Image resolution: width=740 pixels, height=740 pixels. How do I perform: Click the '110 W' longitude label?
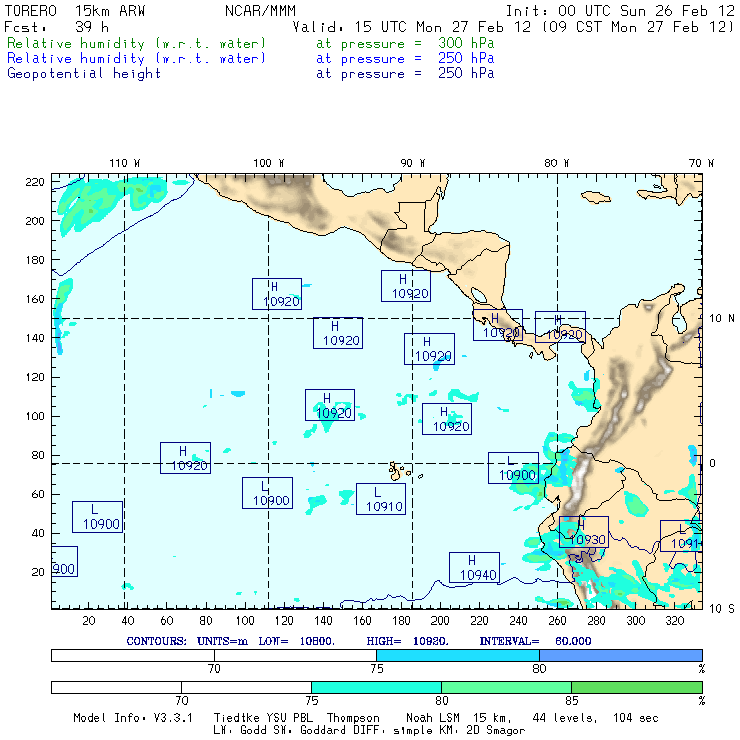click(x=125, y=163)
